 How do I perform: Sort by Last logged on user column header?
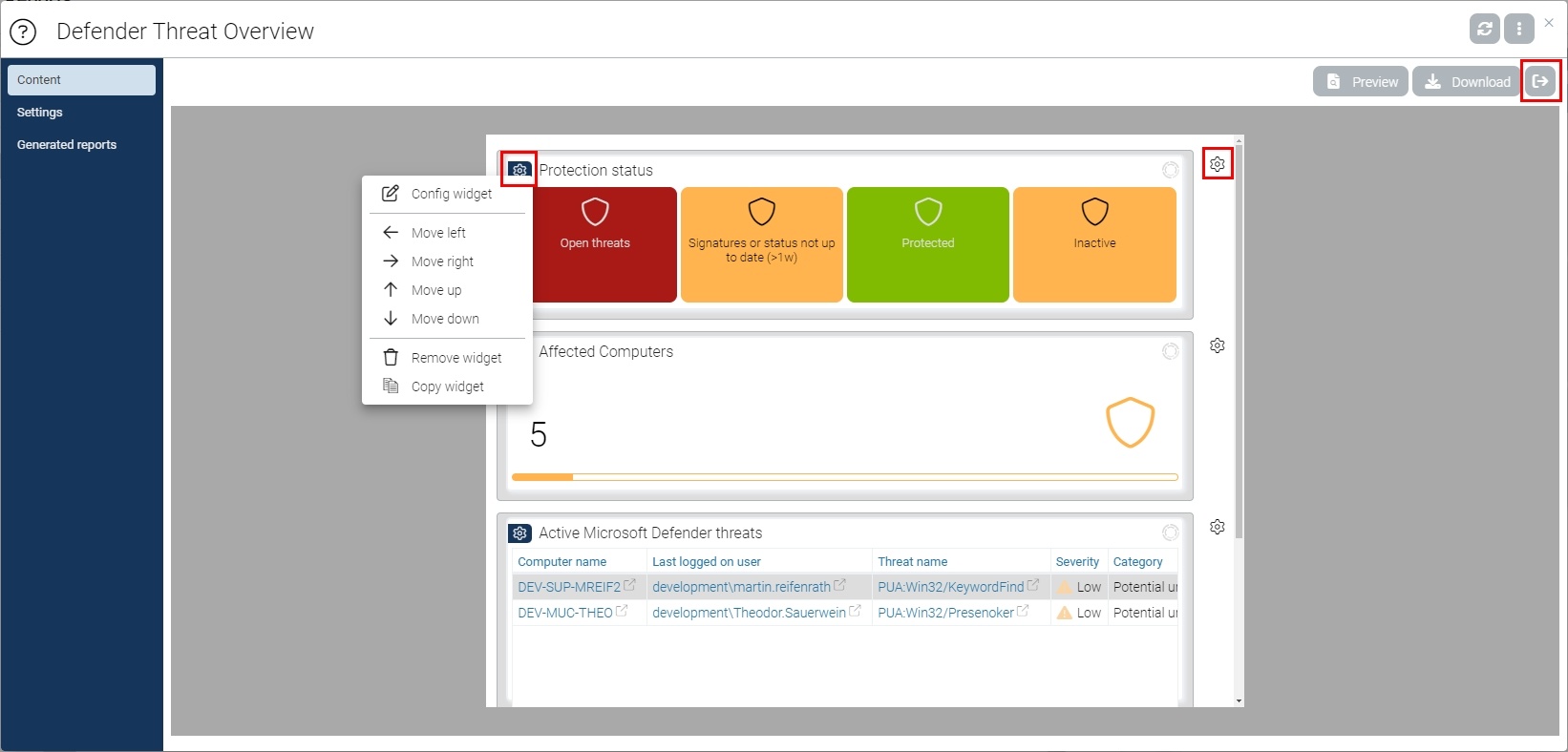pos(707,562)
